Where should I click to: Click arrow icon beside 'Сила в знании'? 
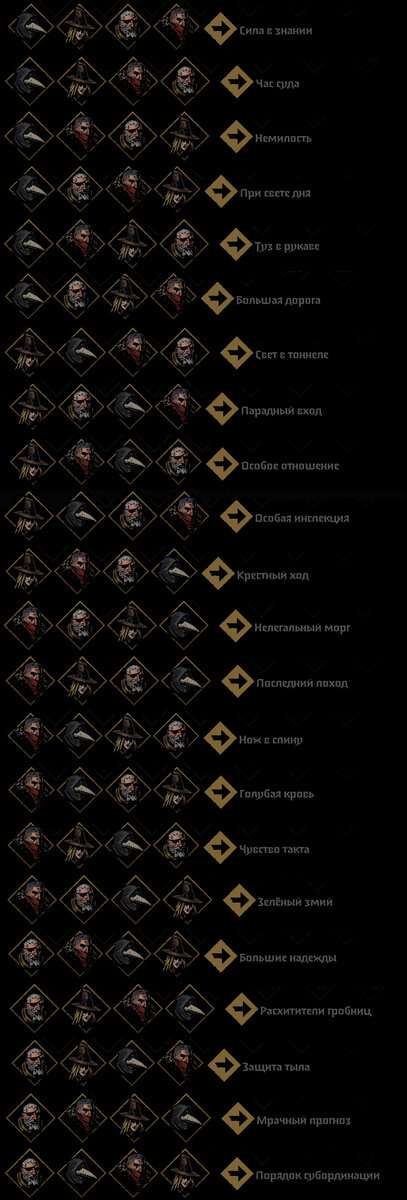tap(219, 31)
